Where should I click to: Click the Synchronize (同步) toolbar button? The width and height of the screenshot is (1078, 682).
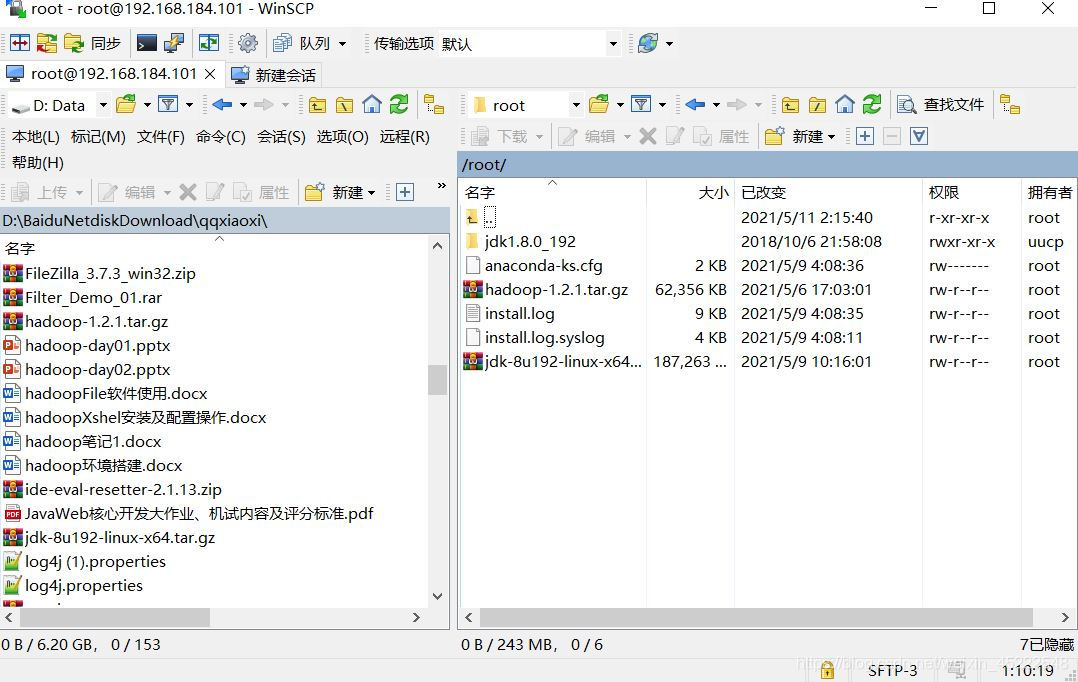(x=93, y=43)
